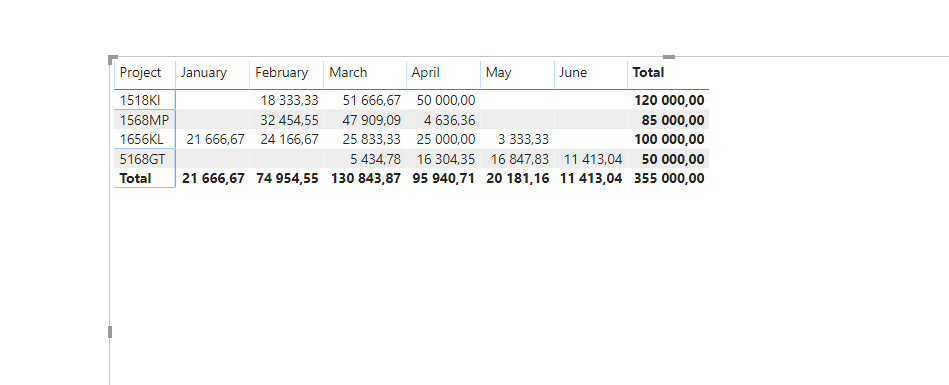Select the row total 100 000,00
The width and height of the screenshot is (949, 385).
(x=669, y=140)
